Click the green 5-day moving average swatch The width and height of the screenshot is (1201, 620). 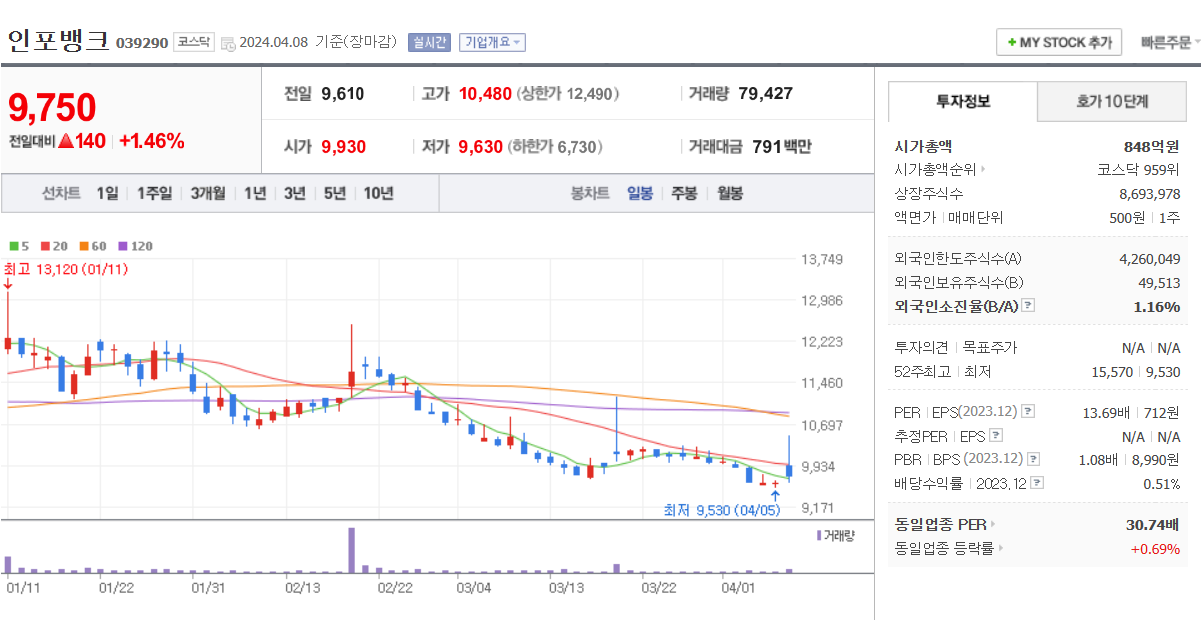[13, 246]
